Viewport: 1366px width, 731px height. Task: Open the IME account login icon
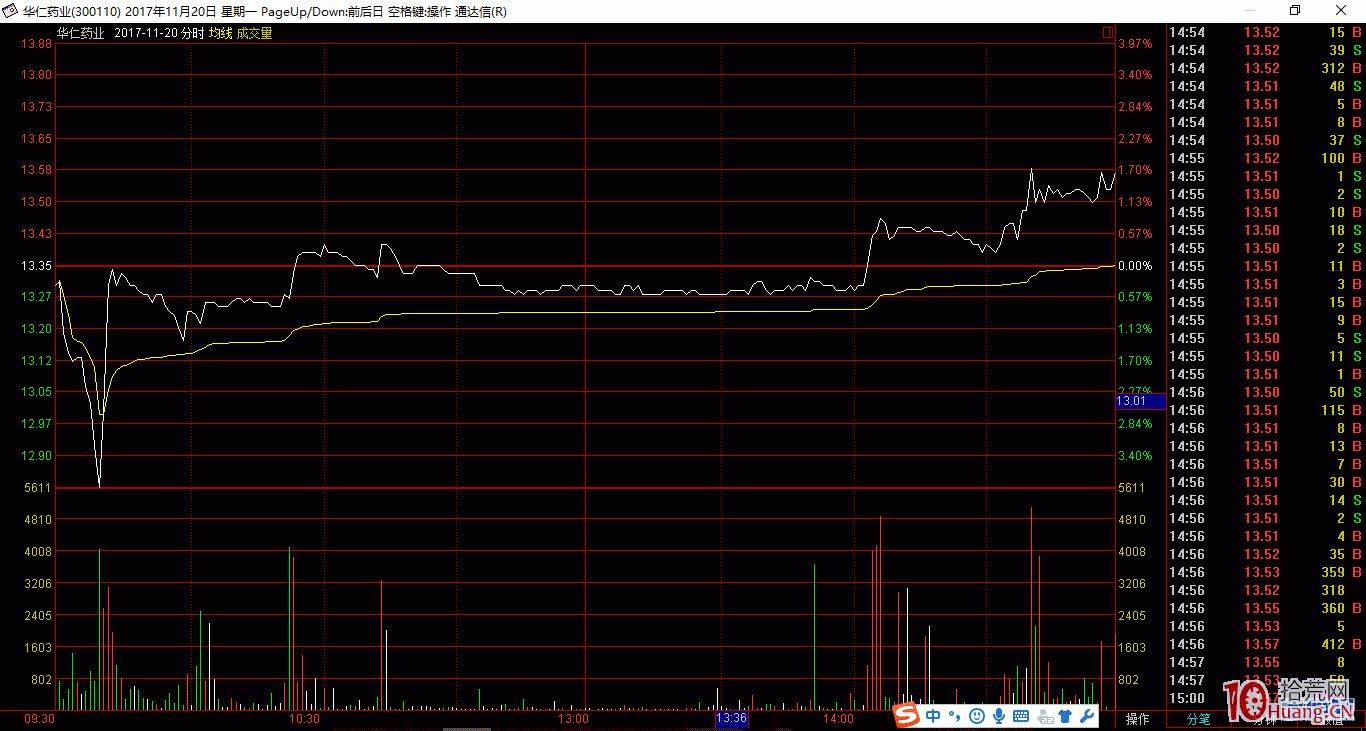point(1045,716)
